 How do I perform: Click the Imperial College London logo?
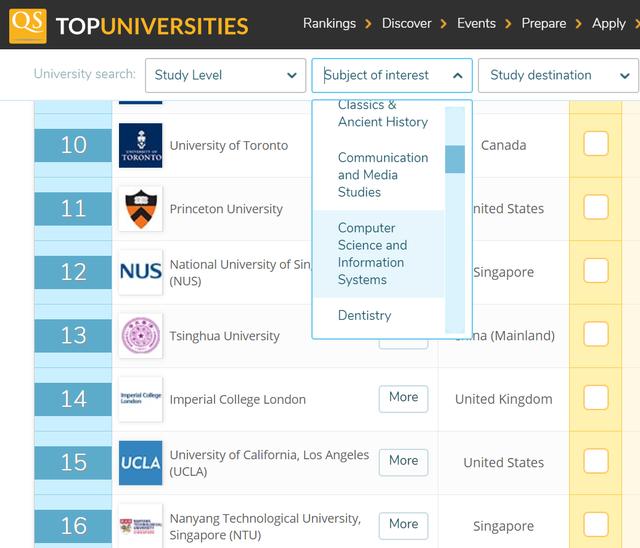pyautogui.click(x=140, y=399)
